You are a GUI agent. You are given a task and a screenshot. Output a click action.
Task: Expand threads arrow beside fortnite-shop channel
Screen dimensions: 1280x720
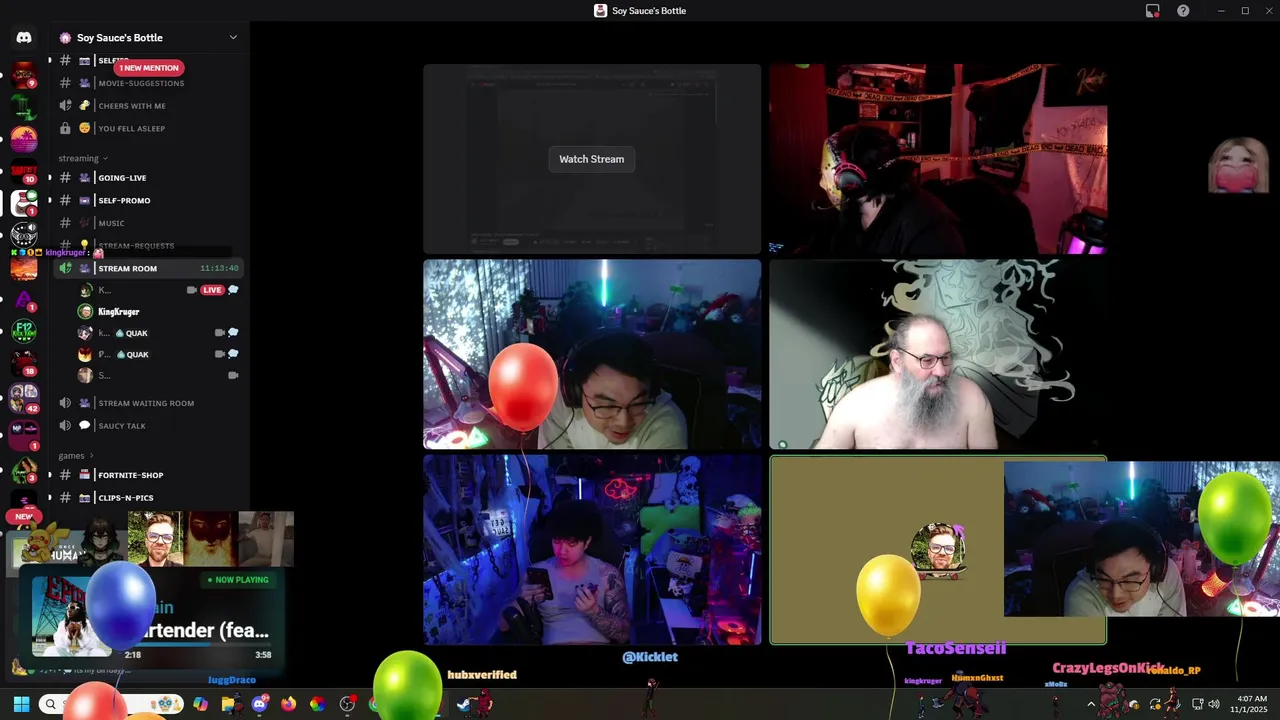pos(50,475)
